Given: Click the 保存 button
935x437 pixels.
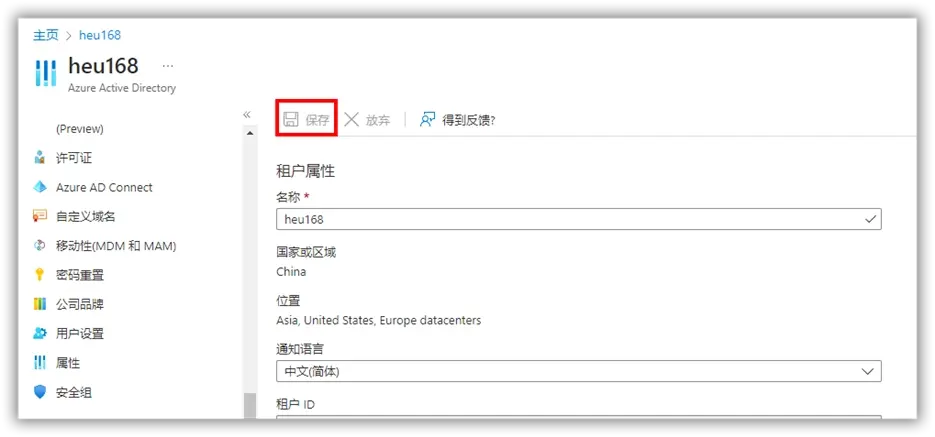Looking at the screenshot, I should 307,119.
